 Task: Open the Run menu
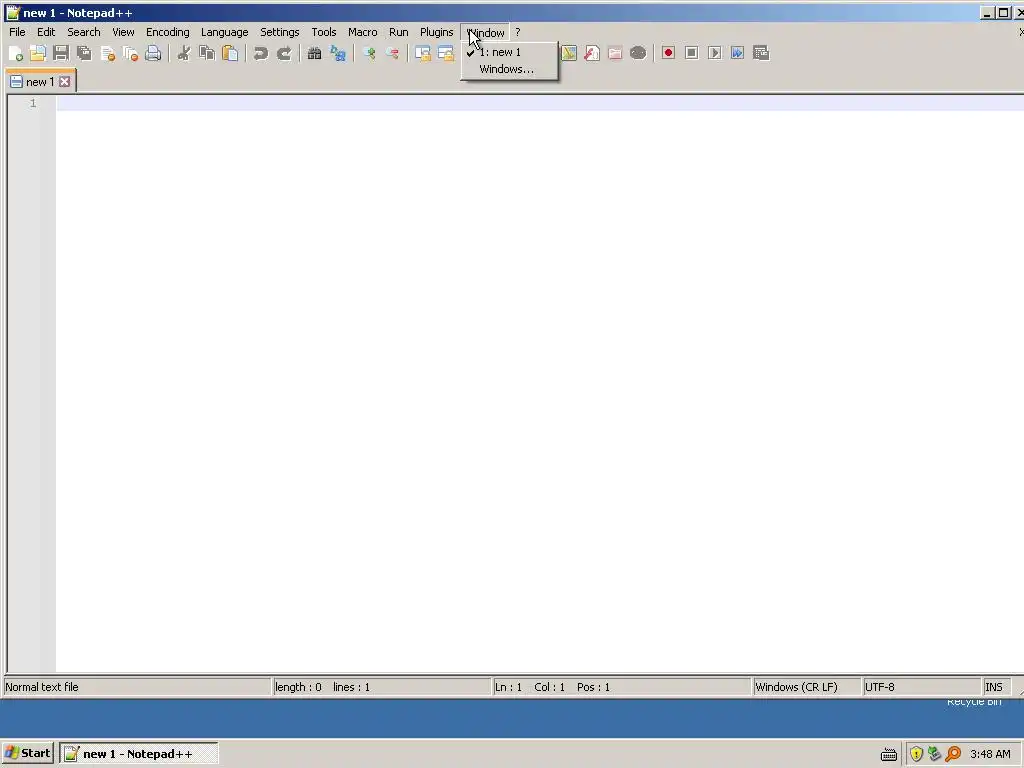(x=398, y=32)
